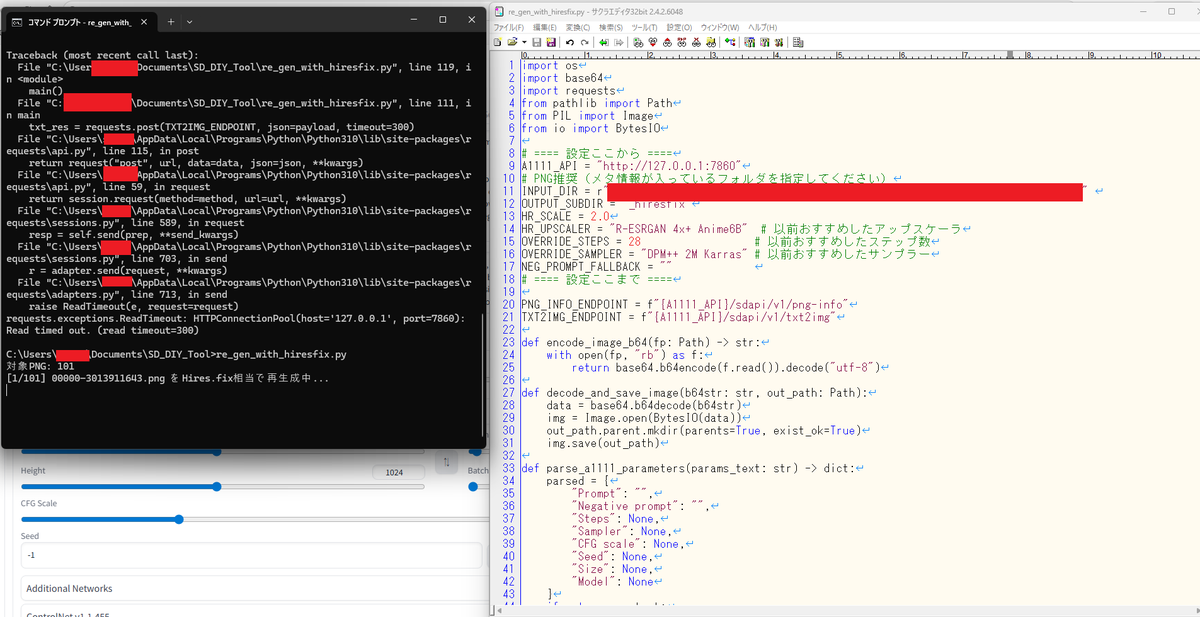Click the "対象PNG: 101" output line in terminal
Screen dimensions: 1200x617
point(41,367)
